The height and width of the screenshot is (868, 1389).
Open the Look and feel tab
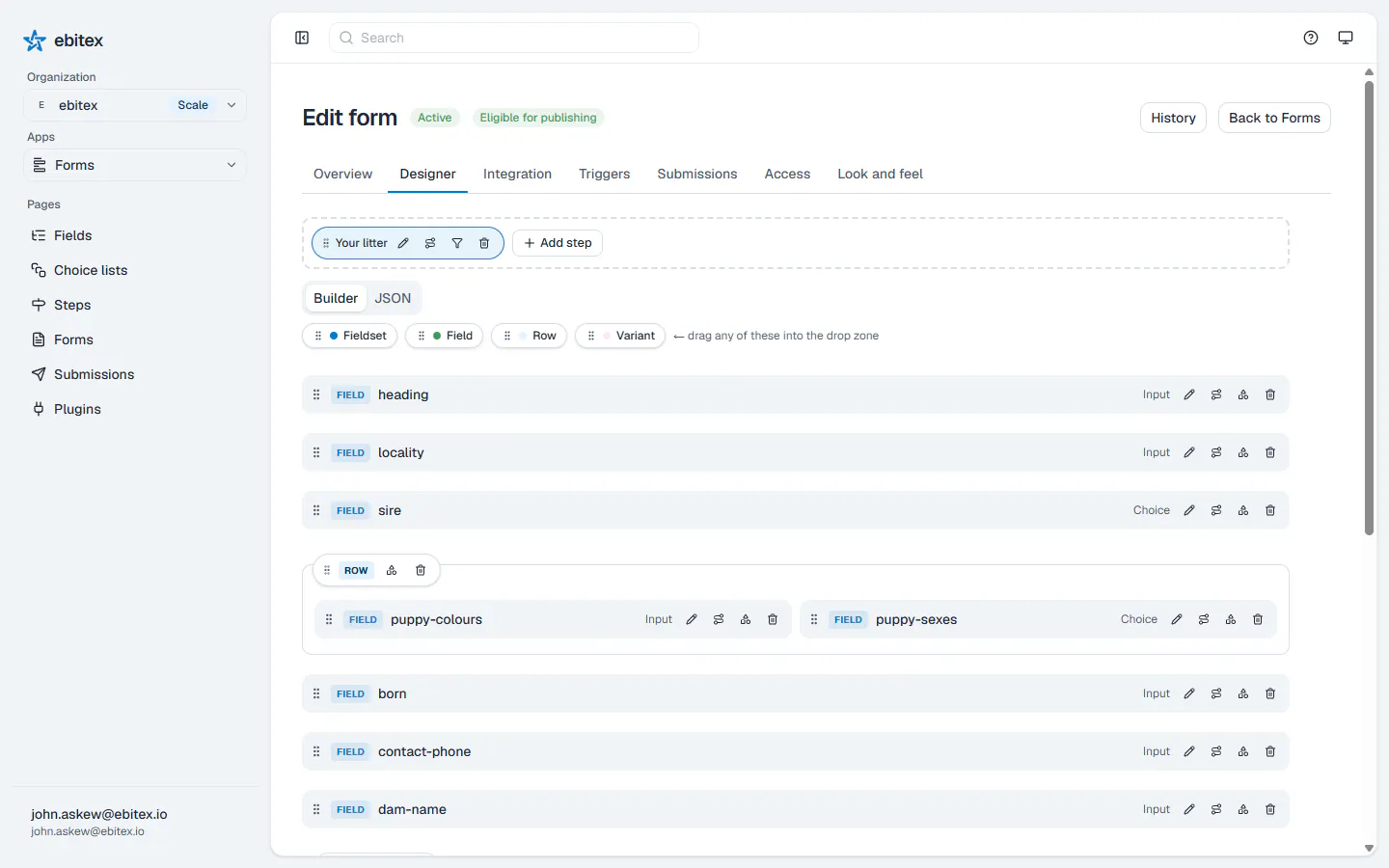tap(880, 174)
